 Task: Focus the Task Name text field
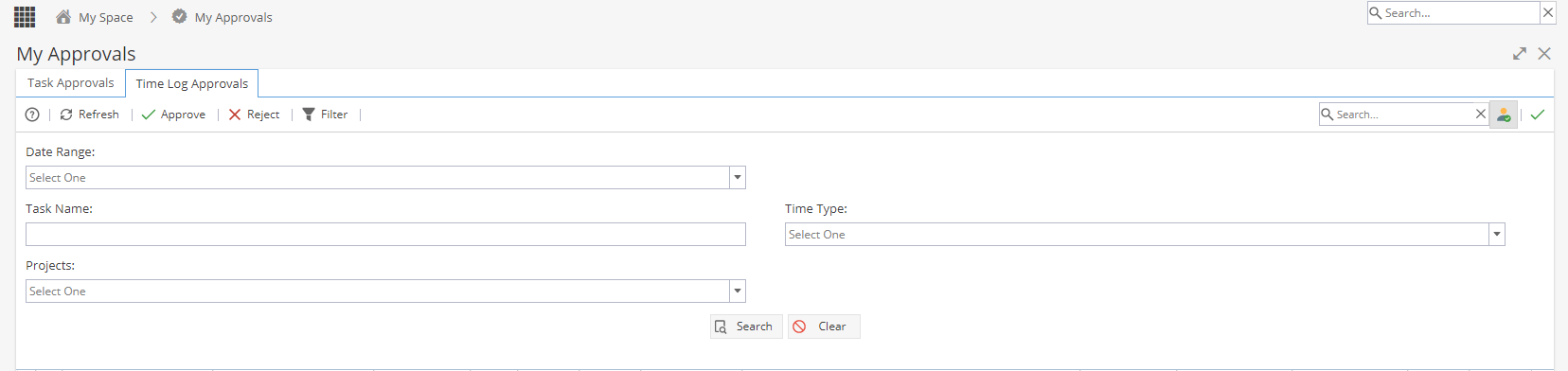pyautogui.click(x=385, y=235)
